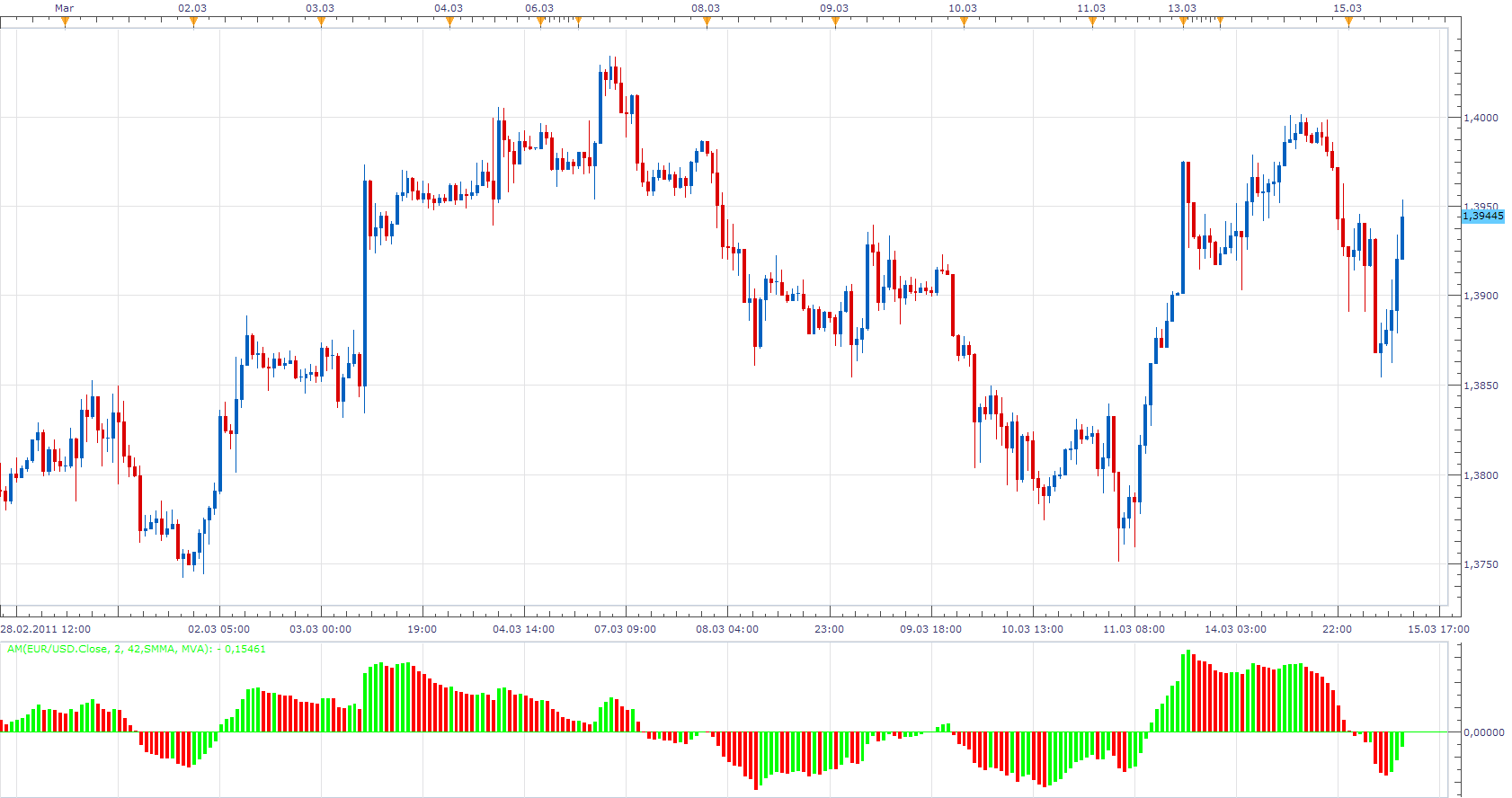Click the orange day marker under 04.03
This screenshot has width=1512, height=798.
click(x=449, y=22)
